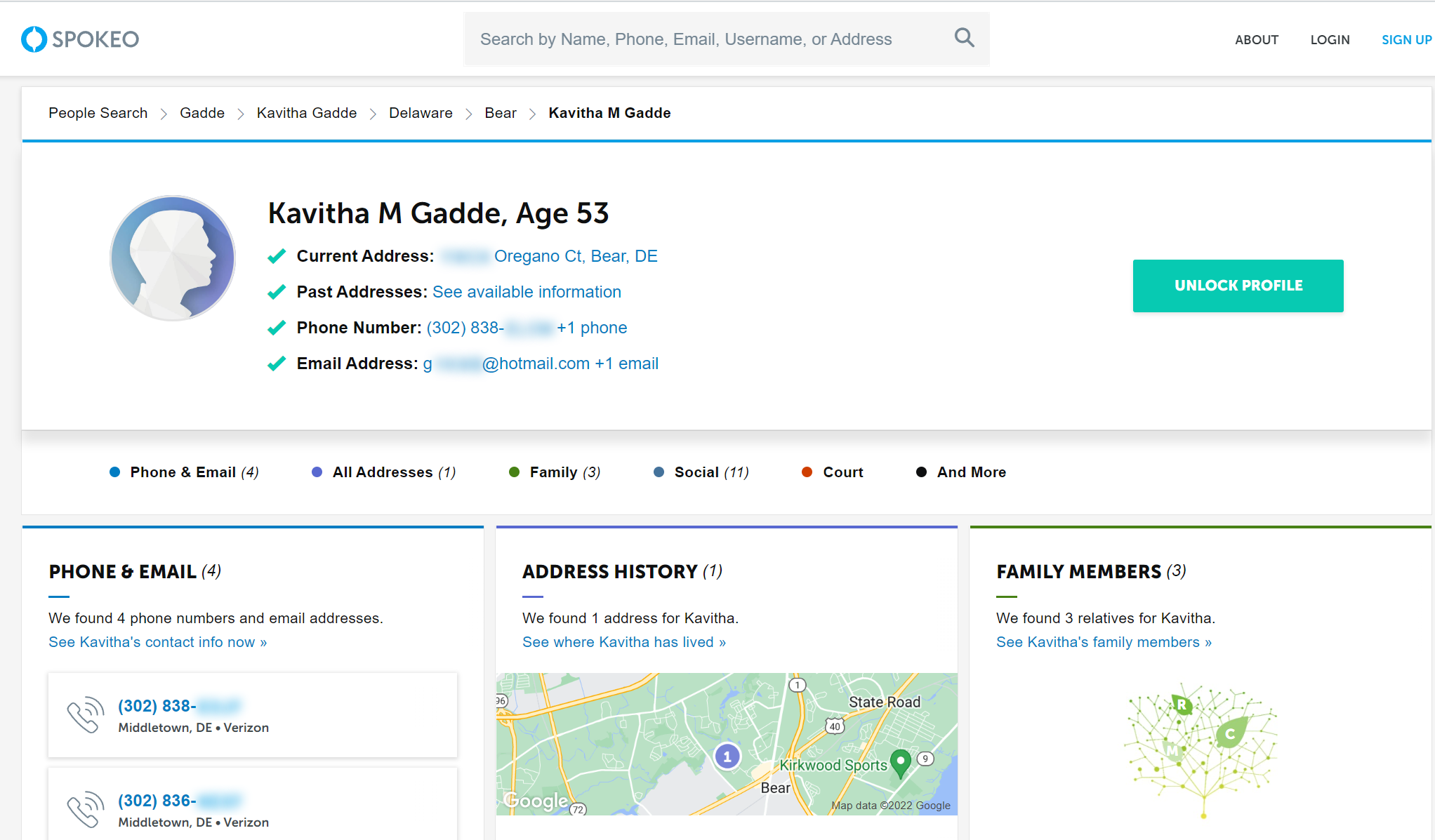The image size is (1435, 840).
Task: Click the search magnifier icon
Action: 965,38
